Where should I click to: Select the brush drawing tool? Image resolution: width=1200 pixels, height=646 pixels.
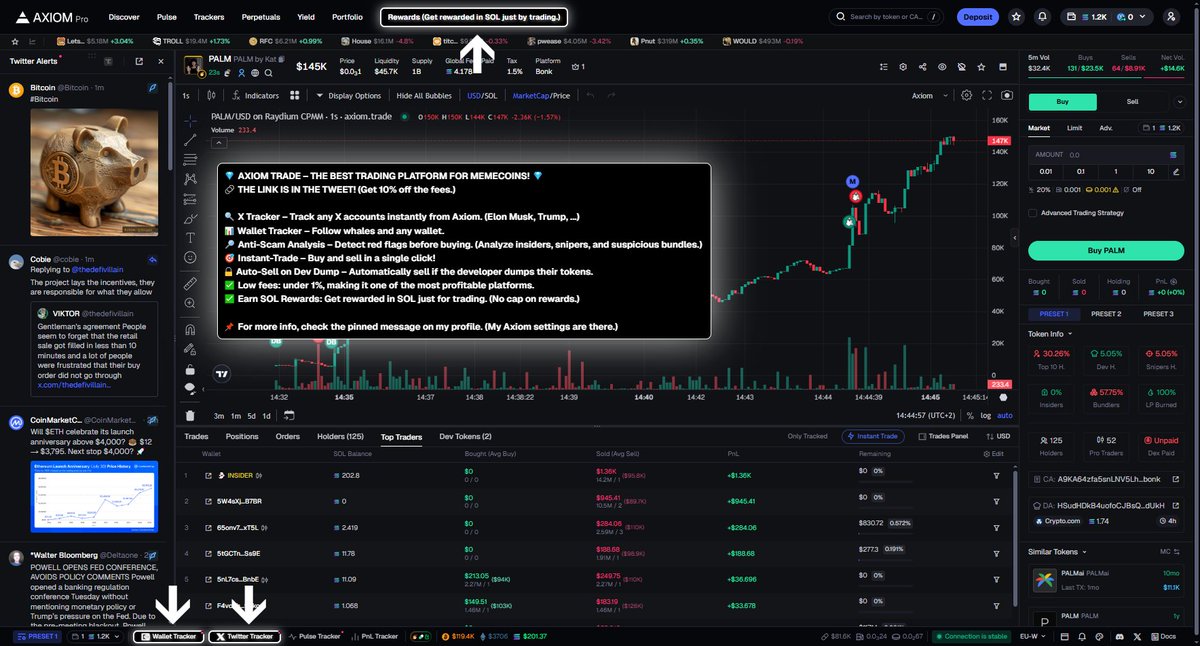[x=190, y=218]
